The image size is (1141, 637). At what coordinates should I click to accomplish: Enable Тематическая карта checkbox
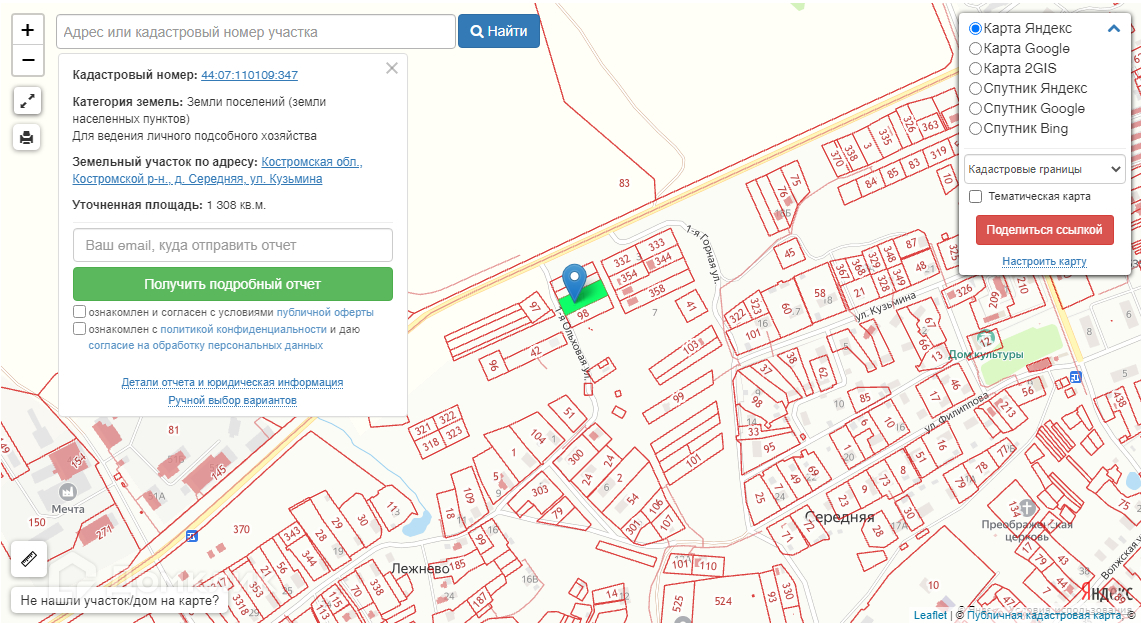pos(975,197)
